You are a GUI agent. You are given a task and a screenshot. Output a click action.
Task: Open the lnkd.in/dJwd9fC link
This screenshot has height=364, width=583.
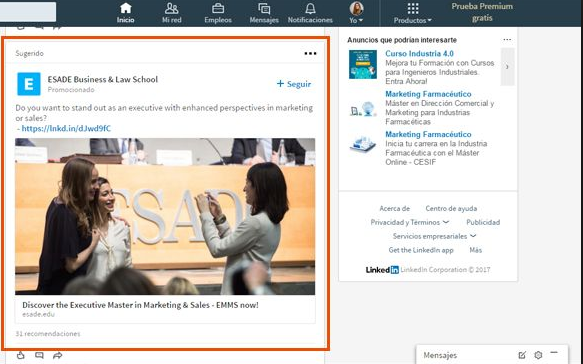click(x=66, y=129)
